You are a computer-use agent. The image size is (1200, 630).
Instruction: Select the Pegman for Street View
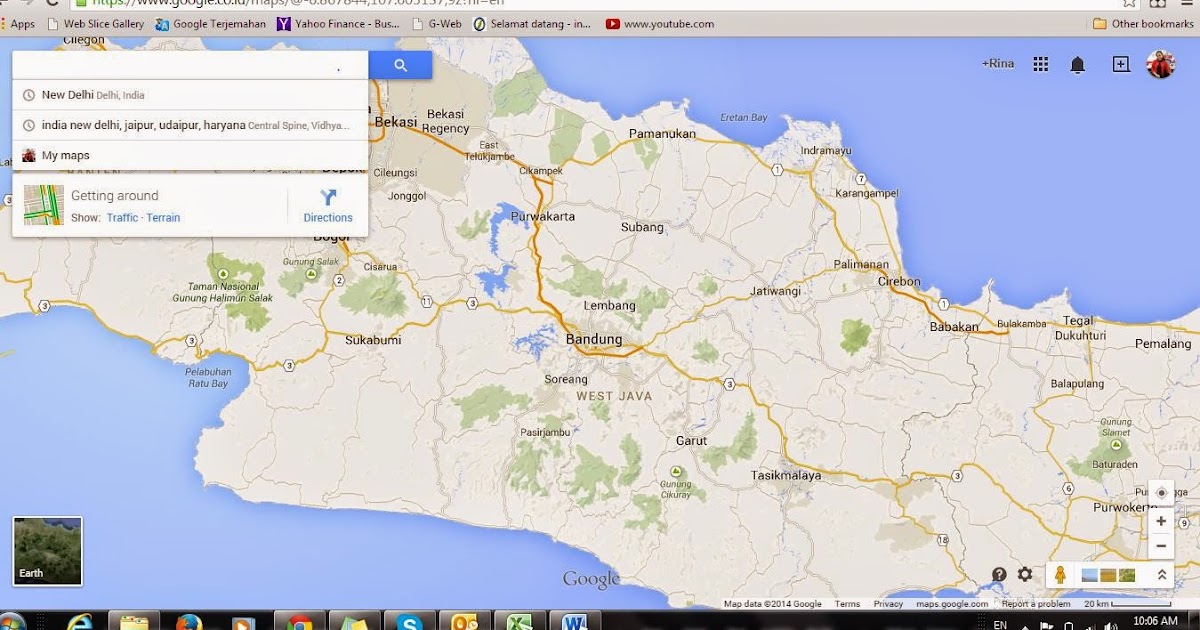click(x=1061, y=574)
